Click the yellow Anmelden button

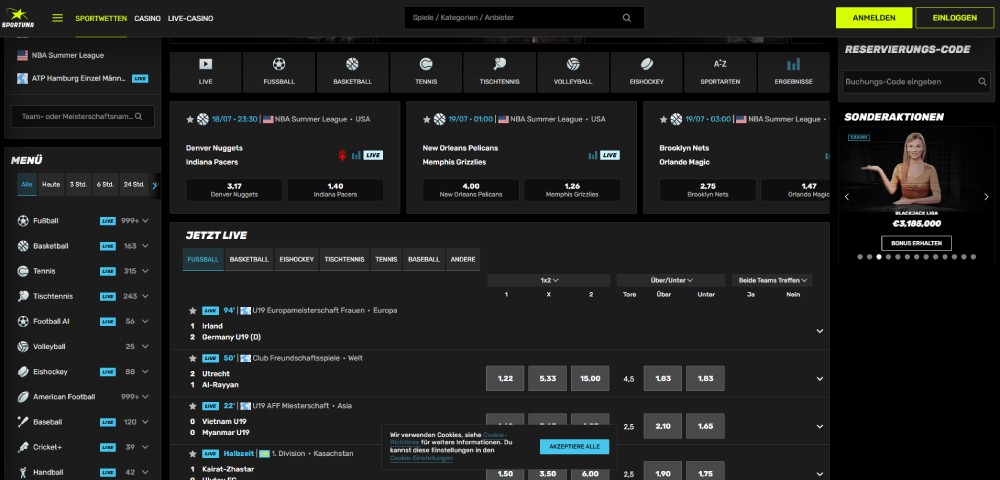873,18
